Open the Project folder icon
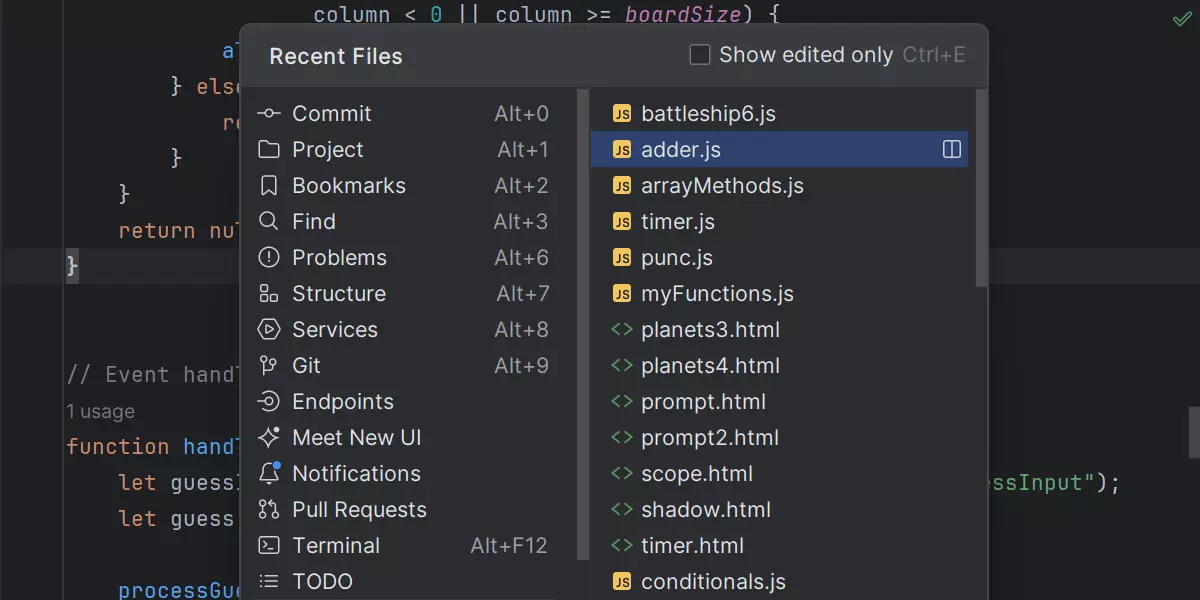This screenshot has height=600, width=1200. click(268, 150)
